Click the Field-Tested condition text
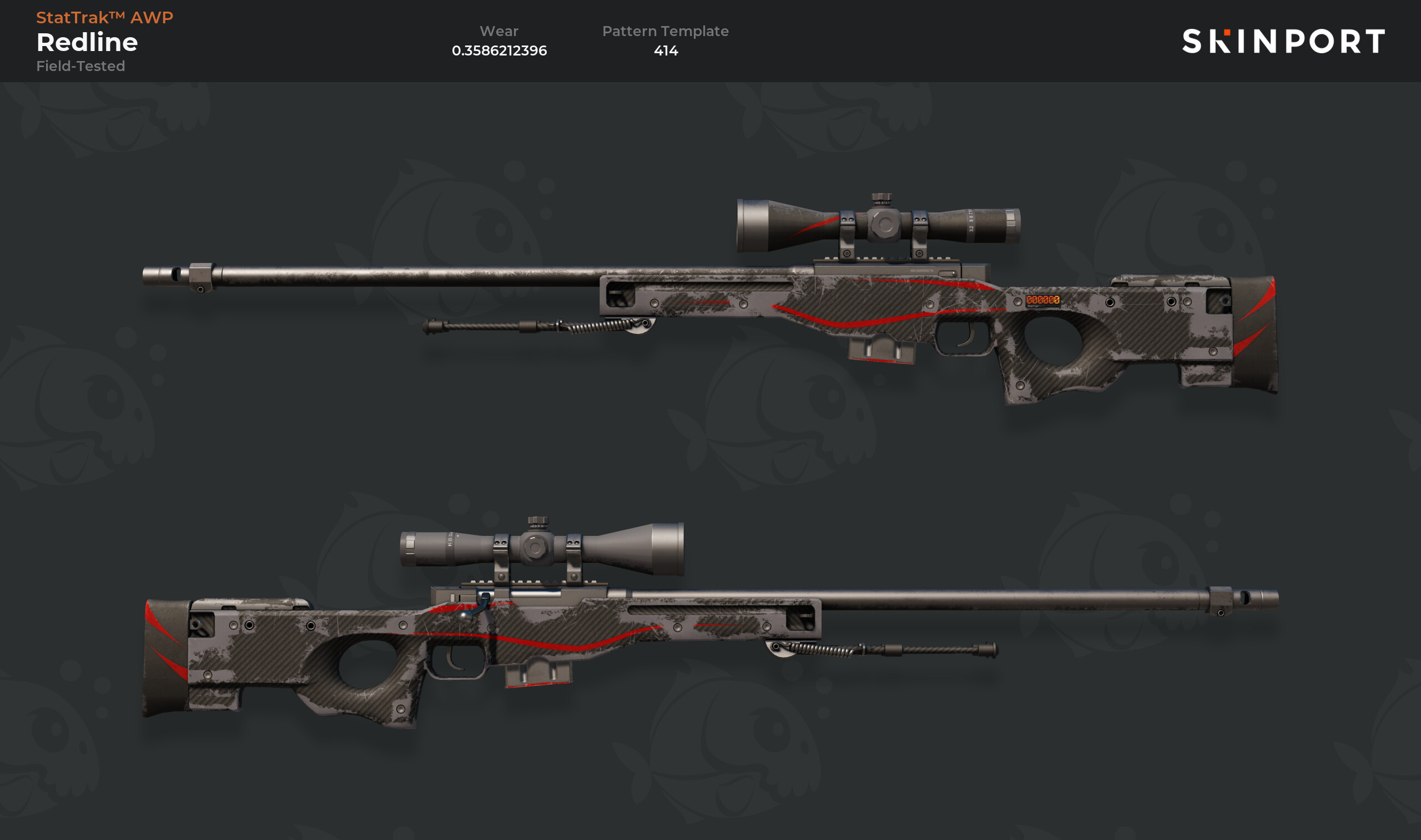Image resolution: width=1421 pixels, height=840 pixels. (x=80, y=65)
